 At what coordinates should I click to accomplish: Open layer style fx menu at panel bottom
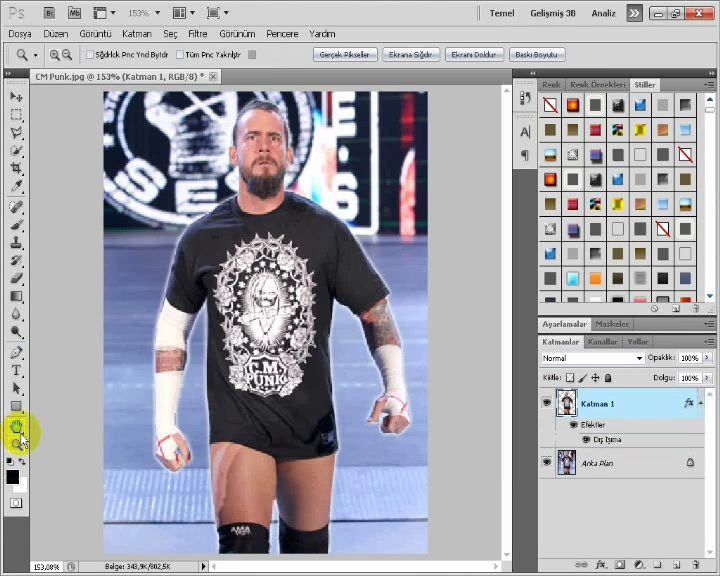tap(600, 565)
